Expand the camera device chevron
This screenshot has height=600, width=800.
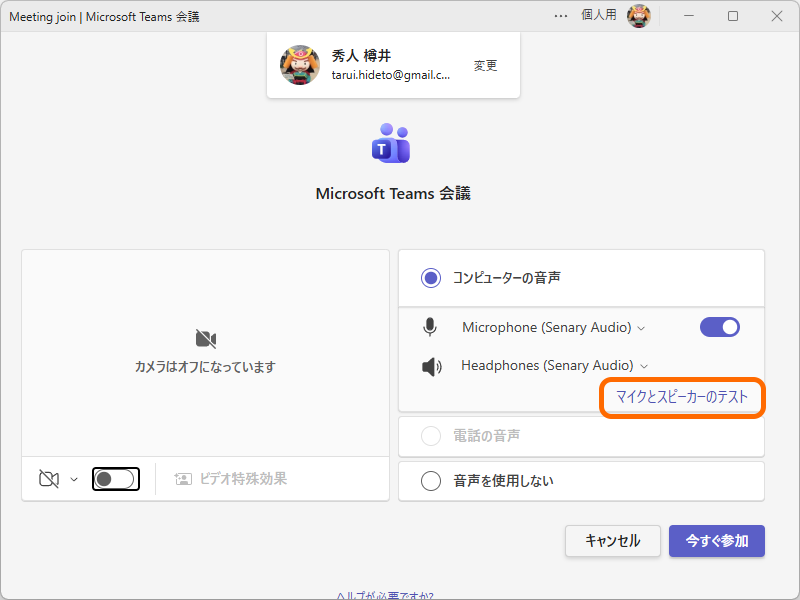(x=74, y=479)
